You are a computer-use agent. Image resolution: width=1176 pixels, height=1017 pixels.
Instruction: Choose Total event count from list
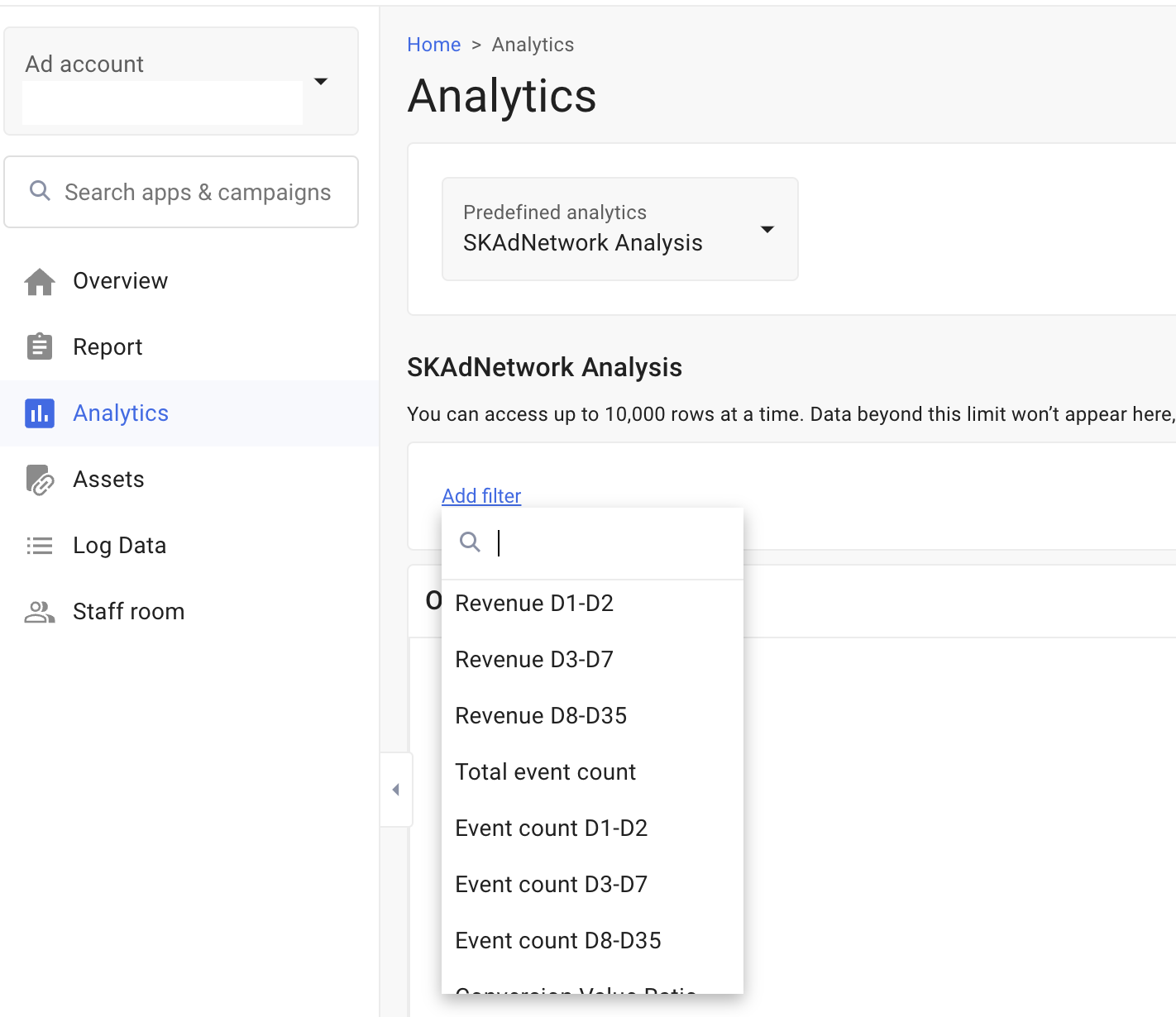(x=545, y=772)
